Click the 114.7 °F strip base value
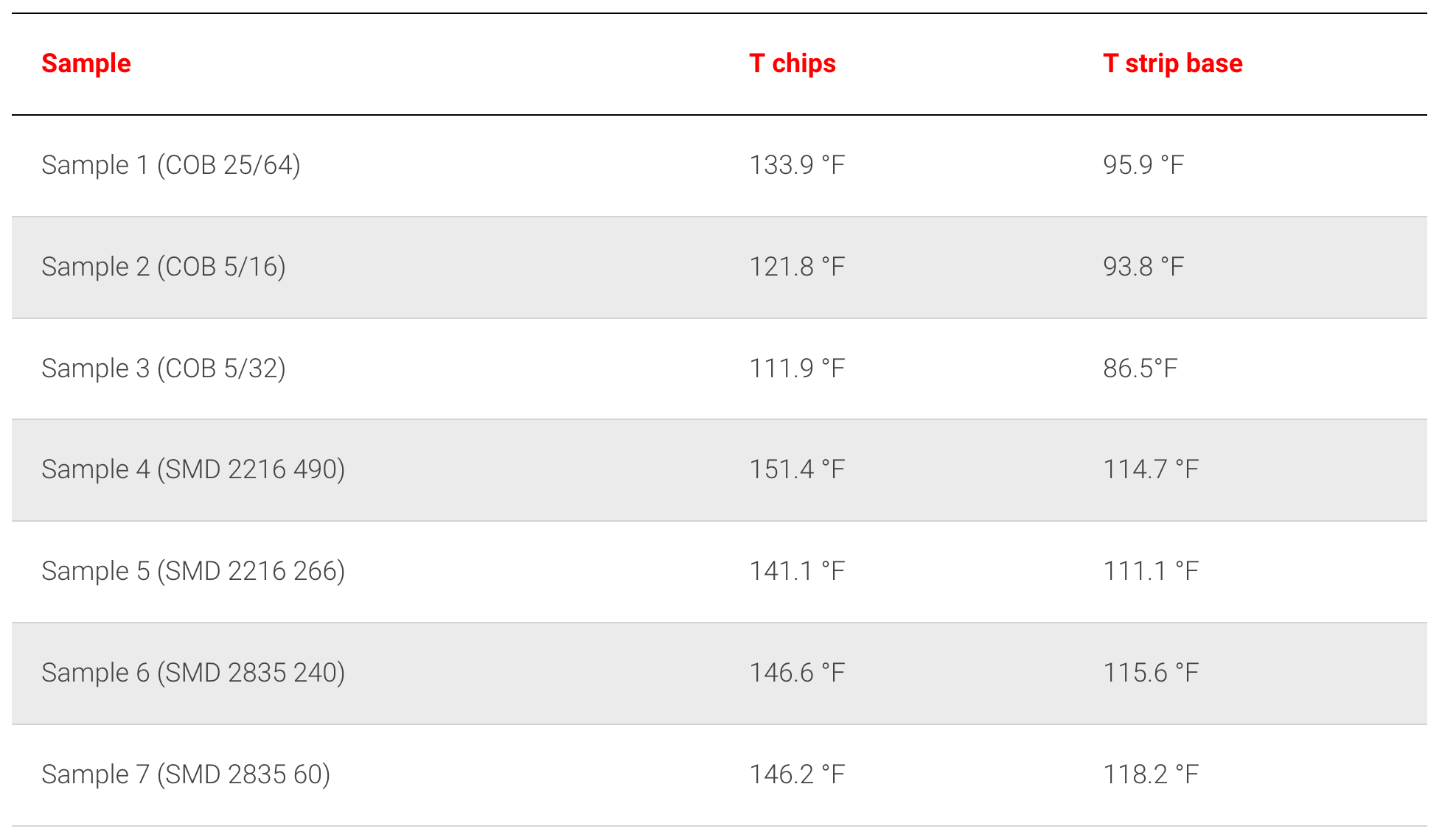Screen dimensions: 1442x840 coord(1150,469)
